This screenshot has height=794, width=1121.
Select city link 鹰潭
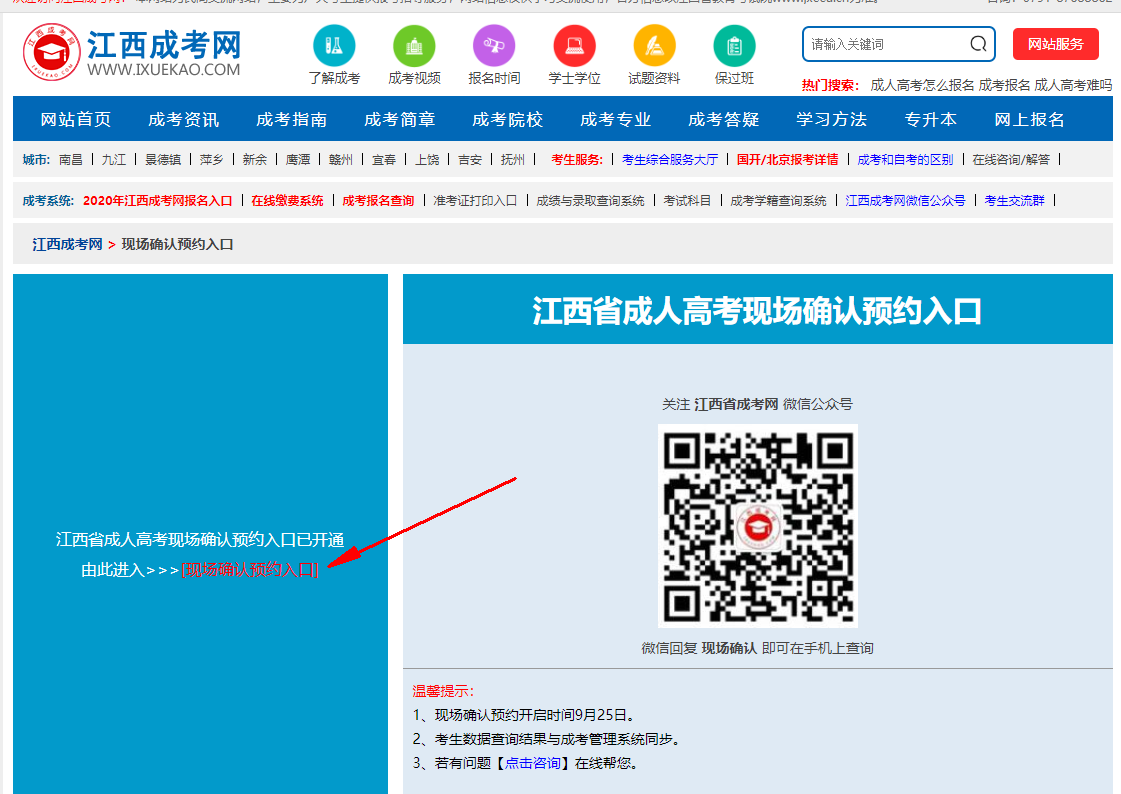pos(298,159)
